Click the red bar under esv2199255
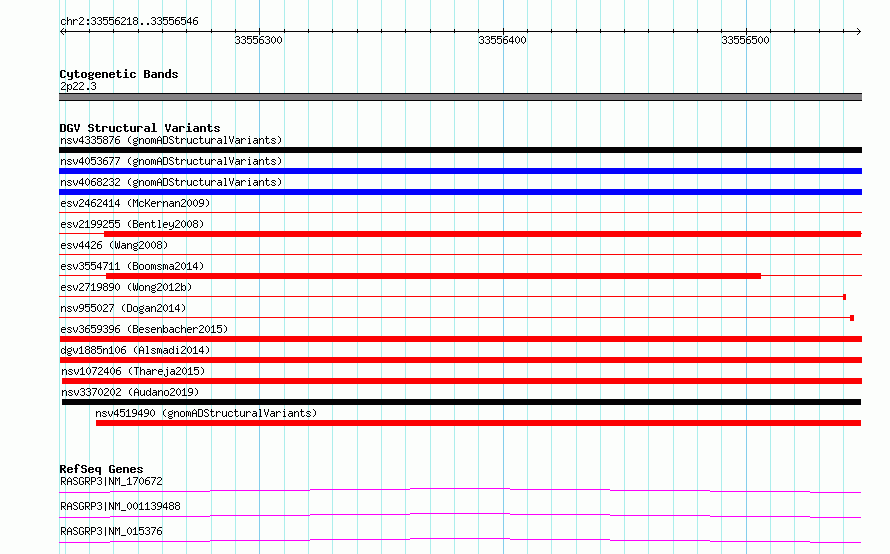Viewport: 890px width, 554px height. (x=482, y=234)
